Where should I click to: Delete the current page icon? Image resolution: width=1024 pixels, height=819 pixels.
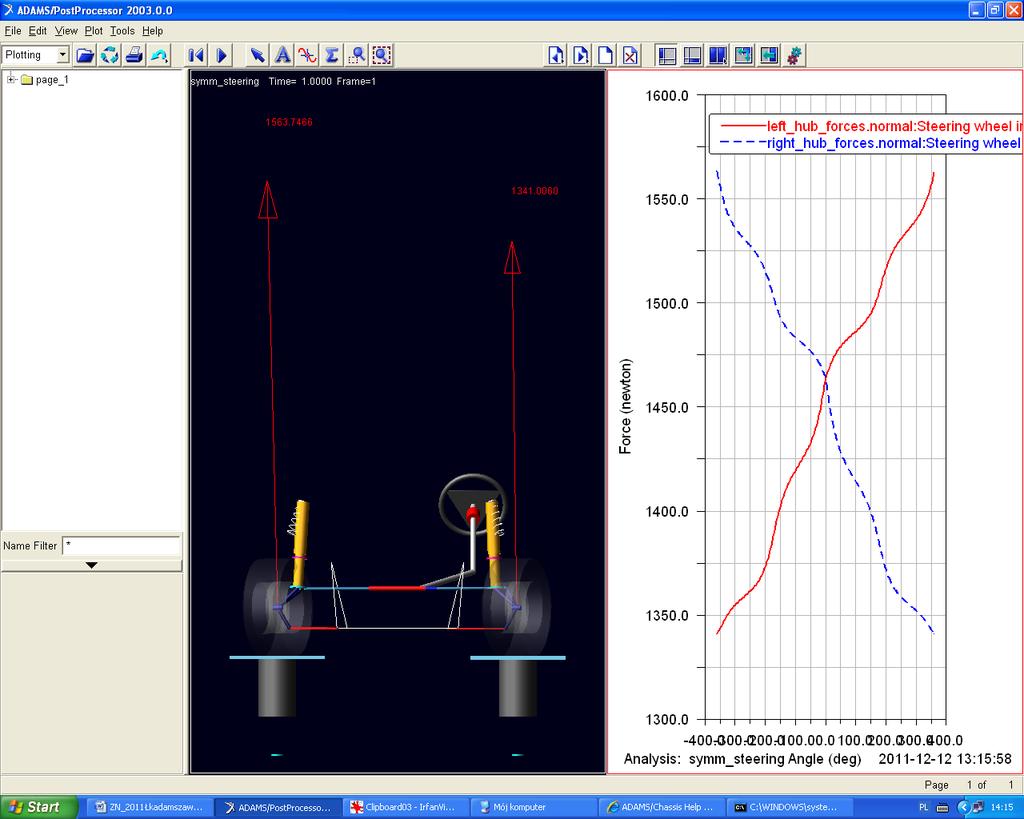point(630,56)
